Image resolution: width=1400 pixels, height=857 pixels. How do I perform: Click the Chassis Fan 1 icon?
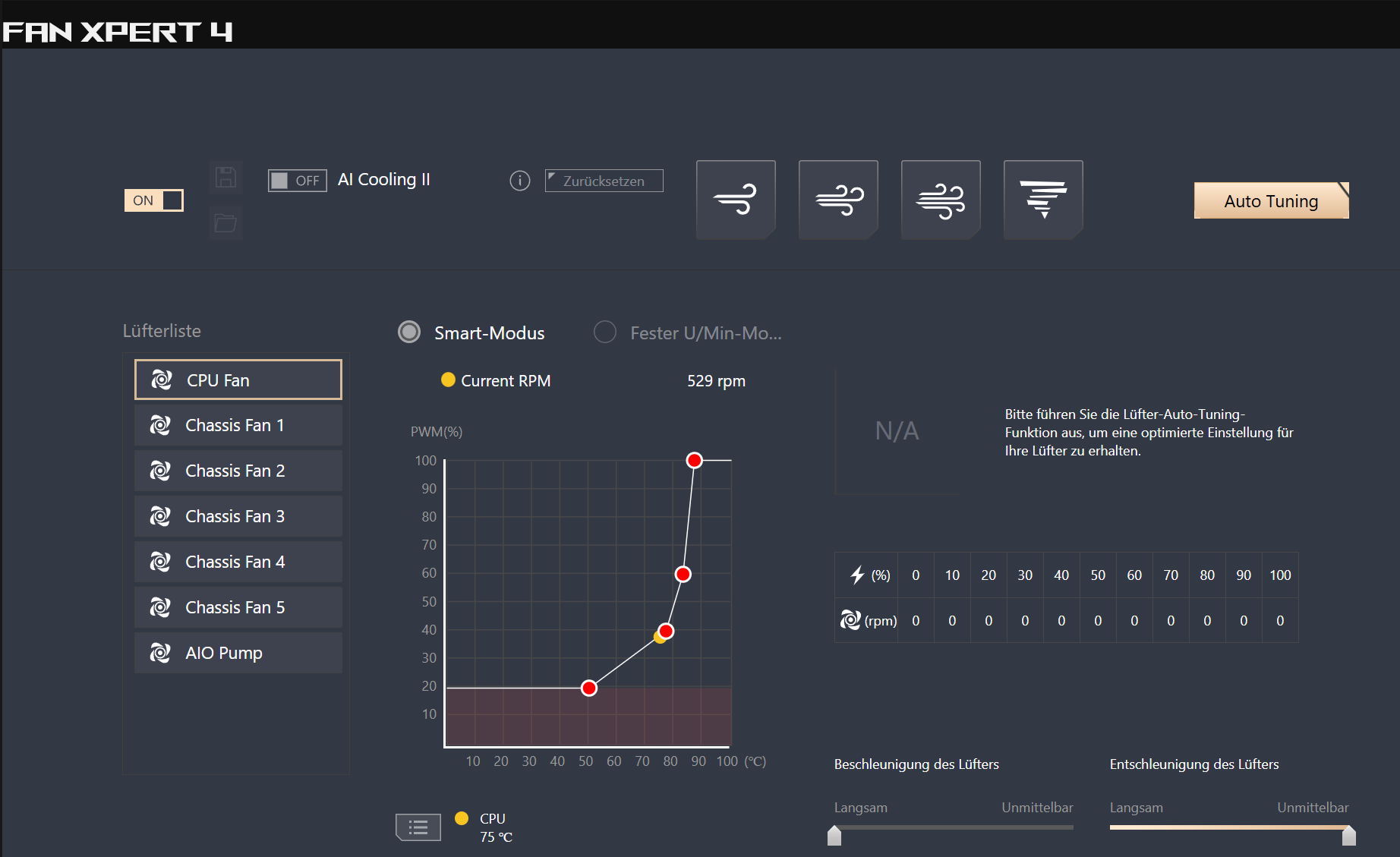(160, 425)
